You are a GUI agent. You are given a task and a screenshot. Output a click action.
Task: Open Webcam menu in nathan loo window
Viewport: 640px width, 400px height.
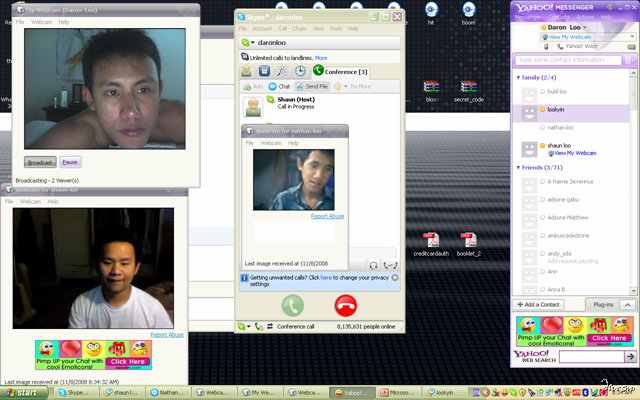pyautogui.click(x=271, y=143)
